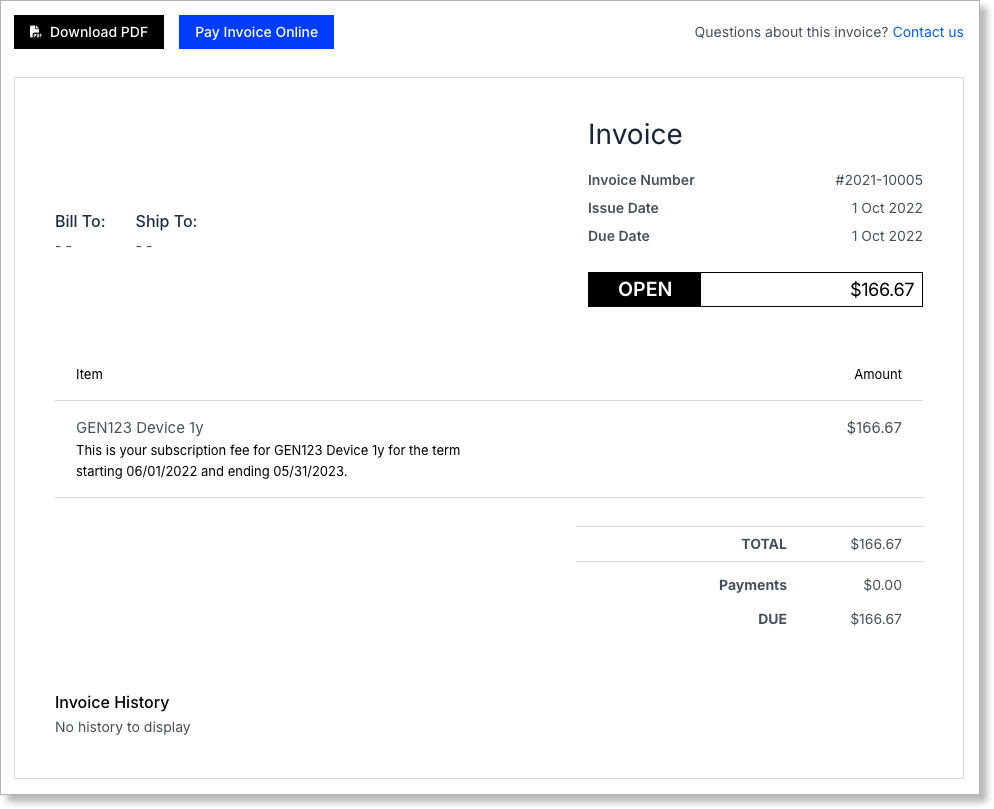Image resolution: width=994 pixels, height=809 pixels.
Task: Click the Issue Date value
Action: click(886, 208)
